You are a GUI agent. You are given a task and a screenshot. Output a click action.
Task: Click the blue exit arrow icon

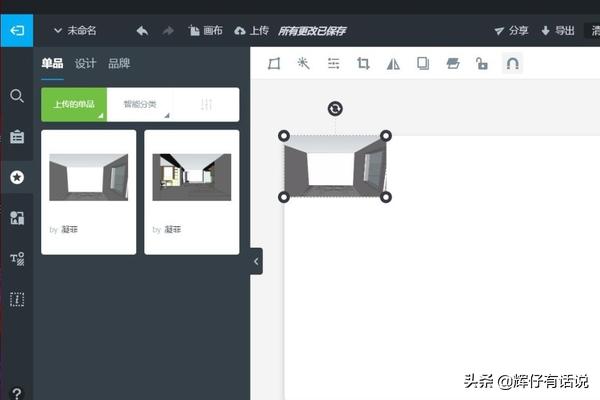[17, 31]
